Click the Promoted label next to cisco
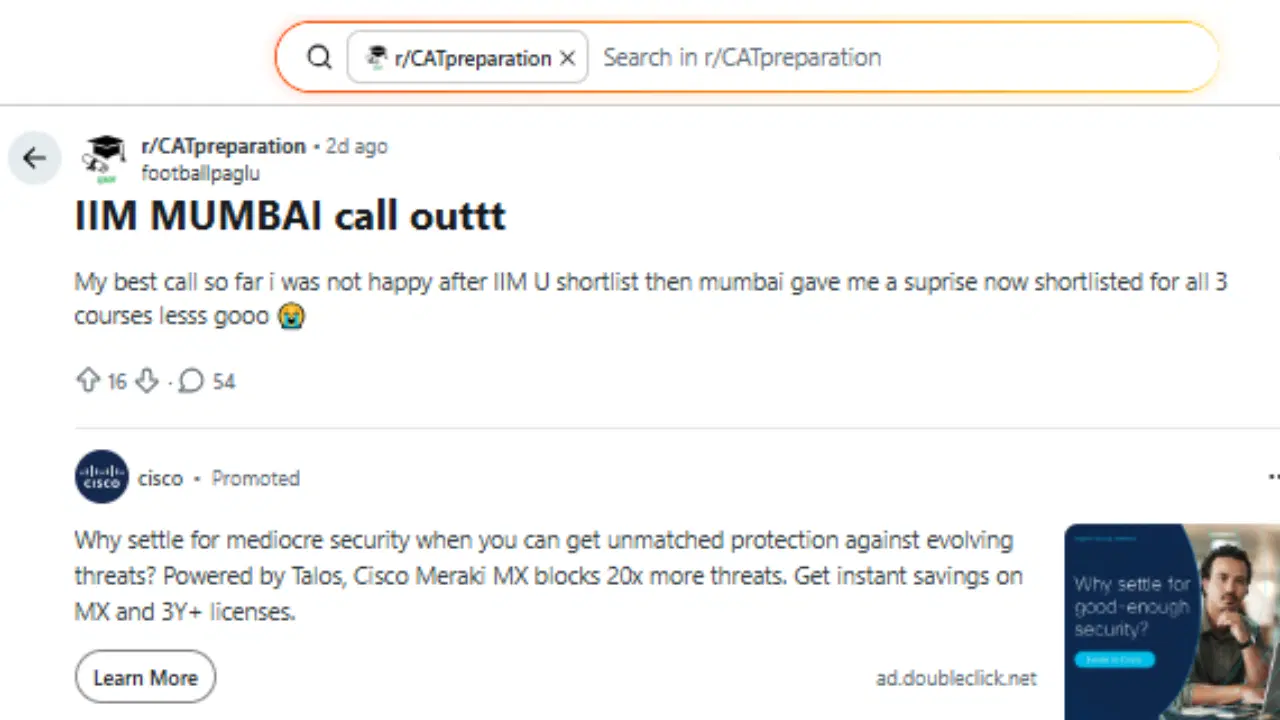The width and height of the screenshot is (1280, 720). pos(255,478)
